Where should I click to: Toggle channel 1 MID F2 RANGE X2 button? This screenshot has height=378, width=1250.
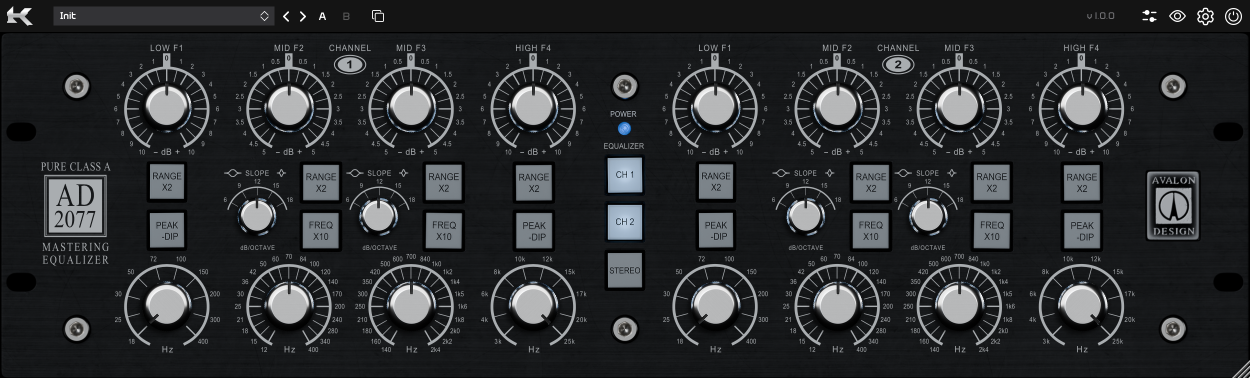(321, 183)
